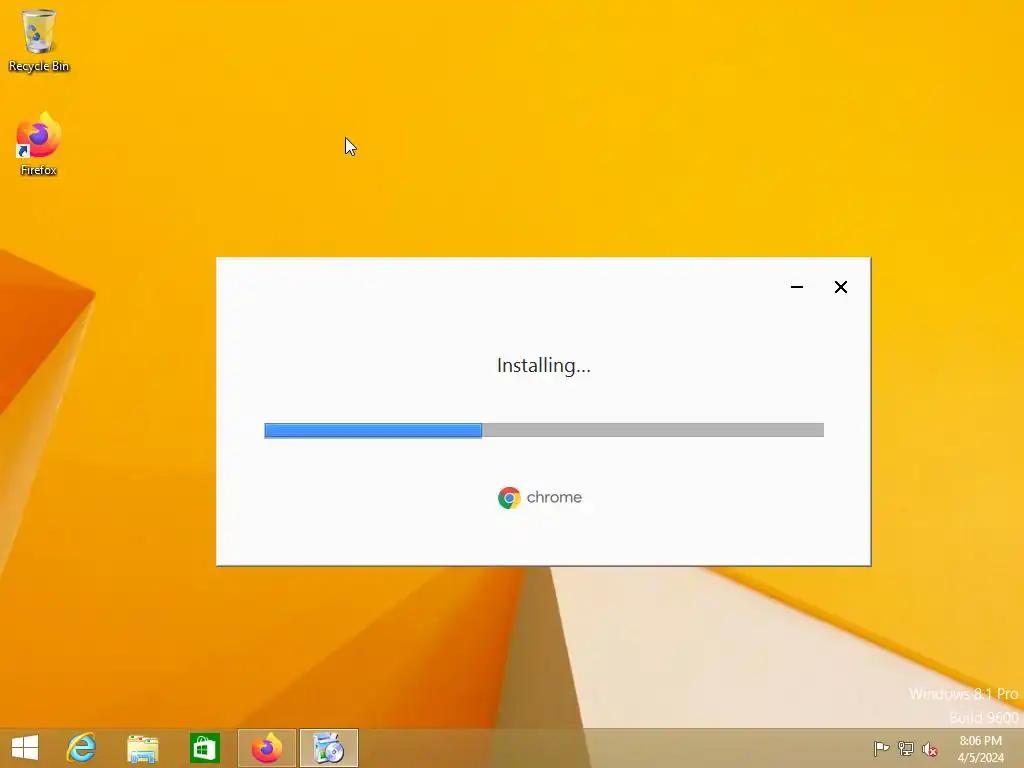Open the Recycle Bin desktop icon
Image resolution: width=1024 pixels, height=768 pixels.
point(39,40)
